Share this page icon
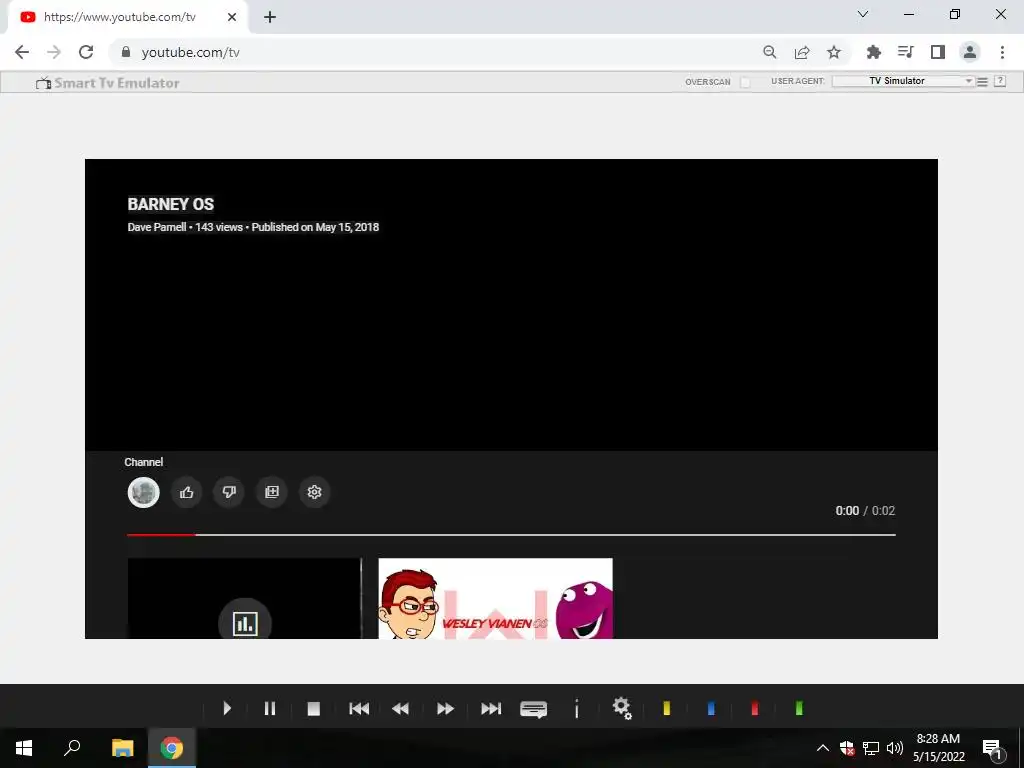This screenshot has height=768, width=1024. pyautogui.click(x=802, y=52)
